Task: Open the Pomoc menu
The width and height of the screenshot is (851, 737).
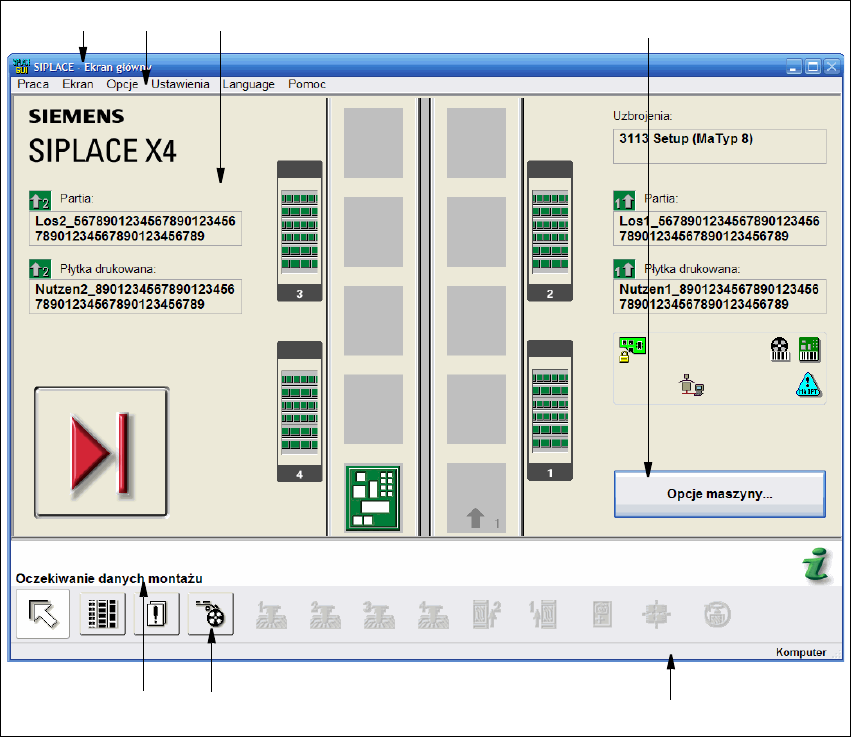Action: pos(307,84)
